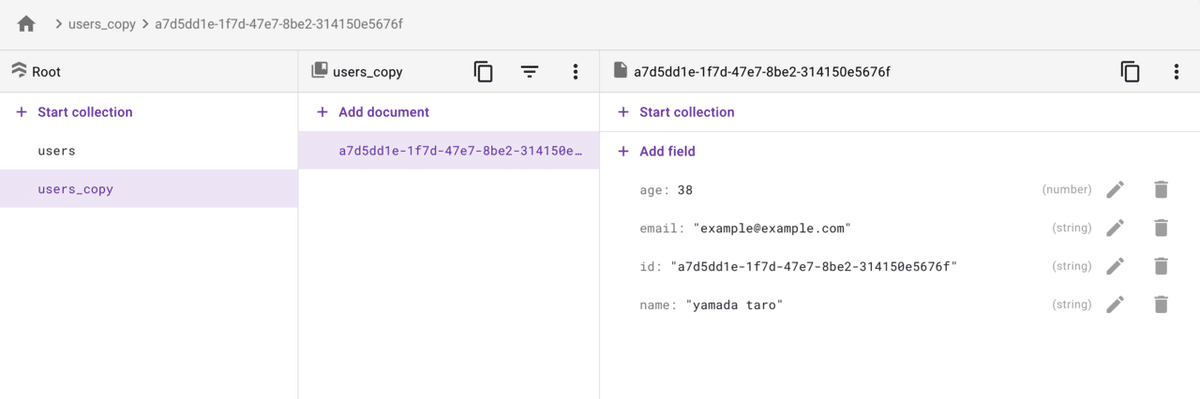Open users_copy collection three-dot menu
1200x399 pixels.
click(575, 72)
